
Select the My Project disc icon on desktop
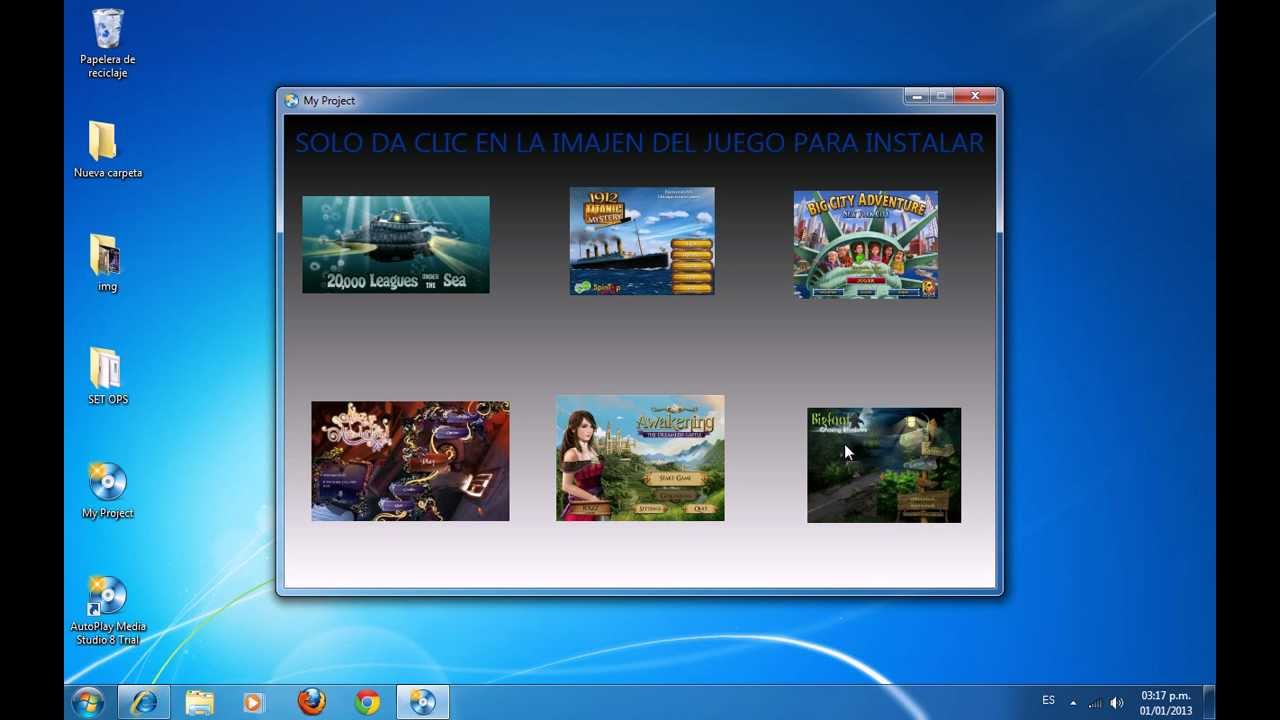108,490
